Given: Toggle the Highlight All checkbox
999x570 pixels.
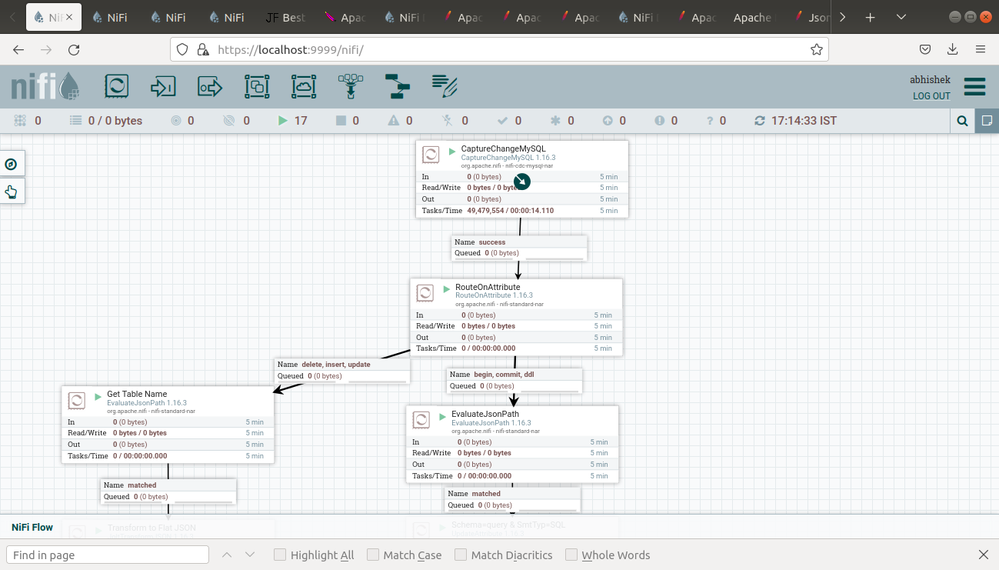Looking at the screenshot, I should click(x=280, y=555).
